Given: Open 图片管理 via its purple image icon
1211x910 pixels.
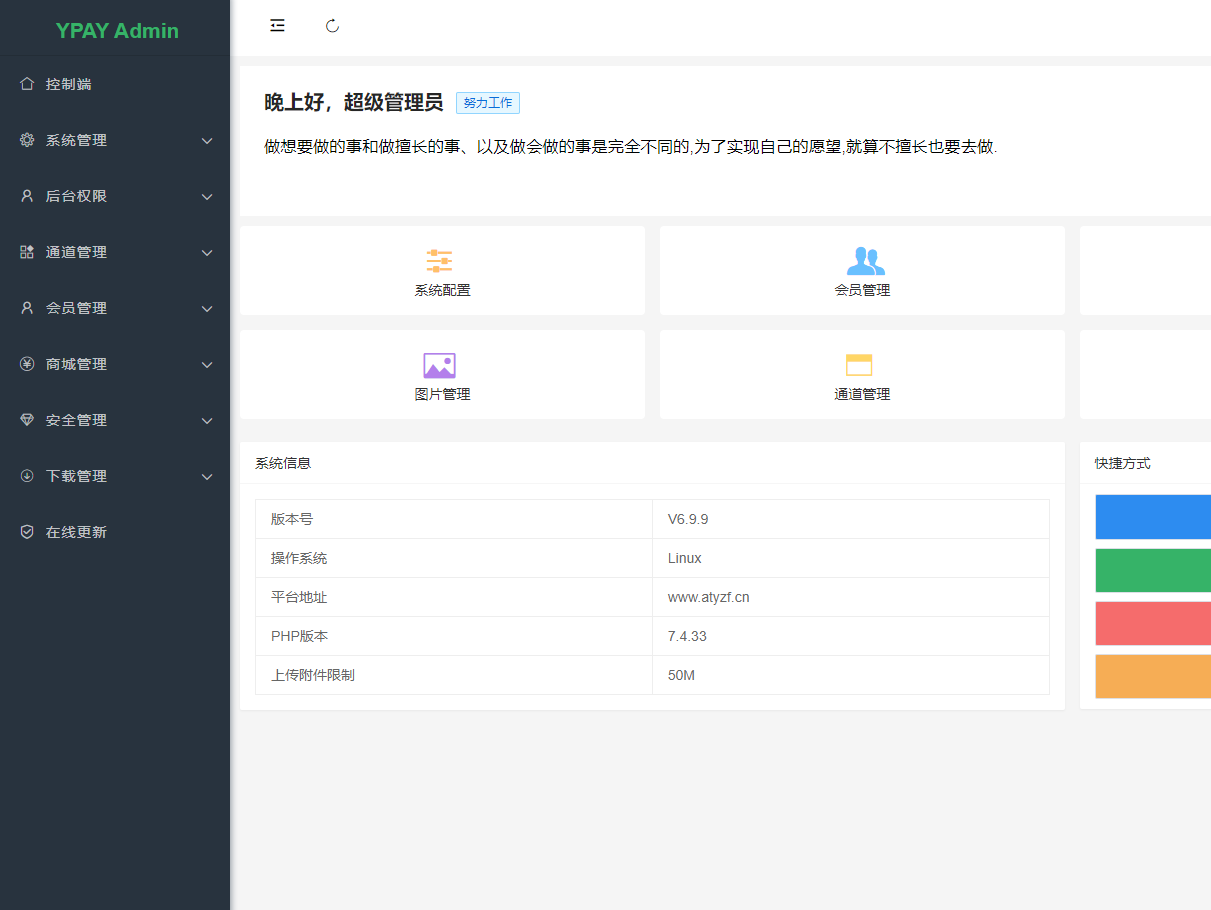Looking at the screenshot, I should (440, 364).
